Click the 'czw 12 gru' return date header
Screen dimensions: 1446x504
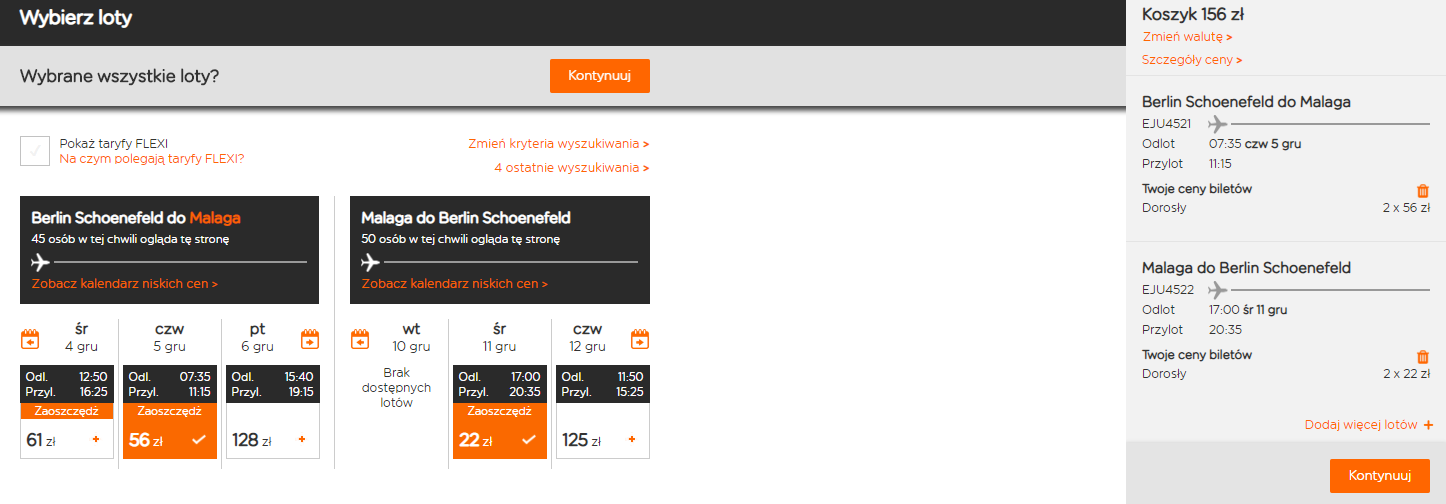click(587, 338)
